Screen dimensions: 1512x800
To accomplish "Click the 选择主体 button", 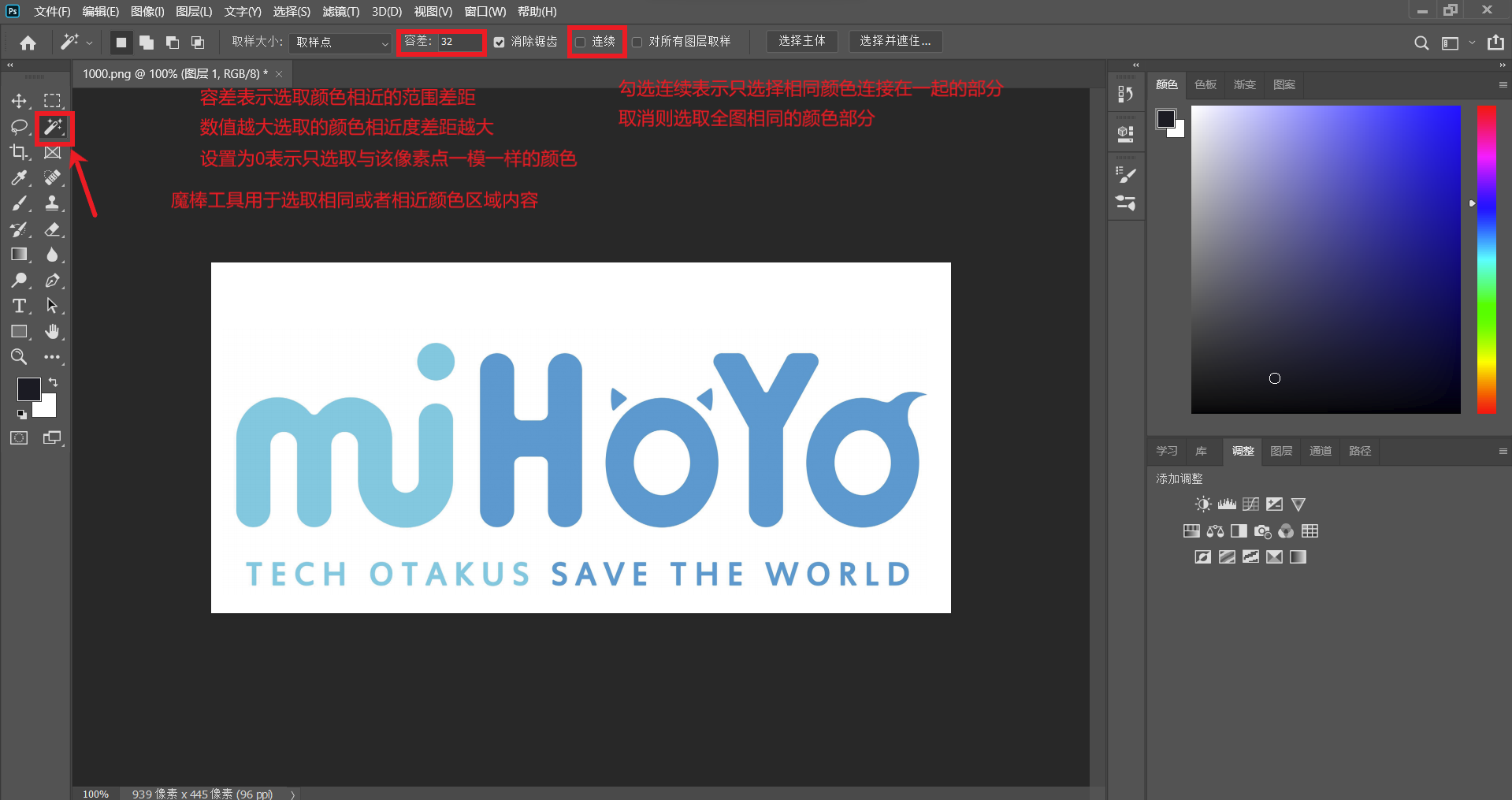I will (802, 41).
